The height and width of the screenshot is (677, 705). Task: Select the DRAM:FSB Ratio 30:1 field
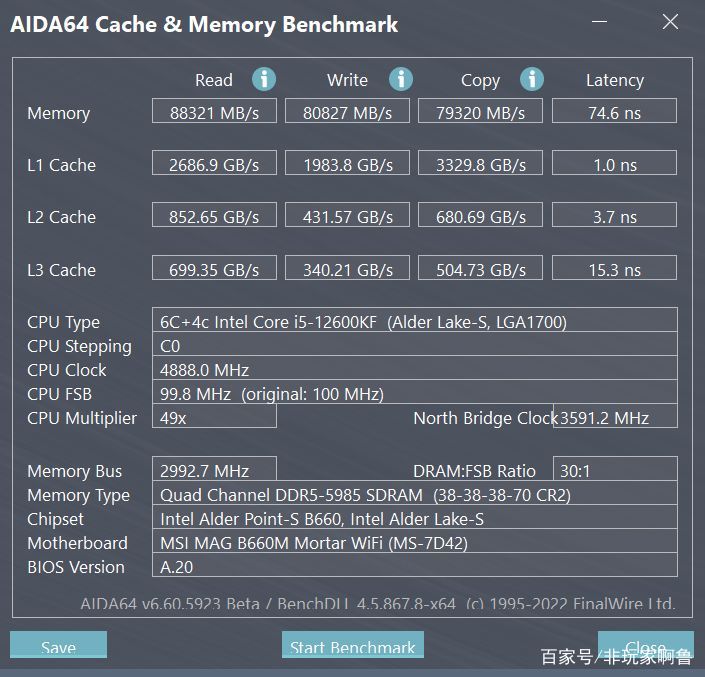[x=615, y=469]
